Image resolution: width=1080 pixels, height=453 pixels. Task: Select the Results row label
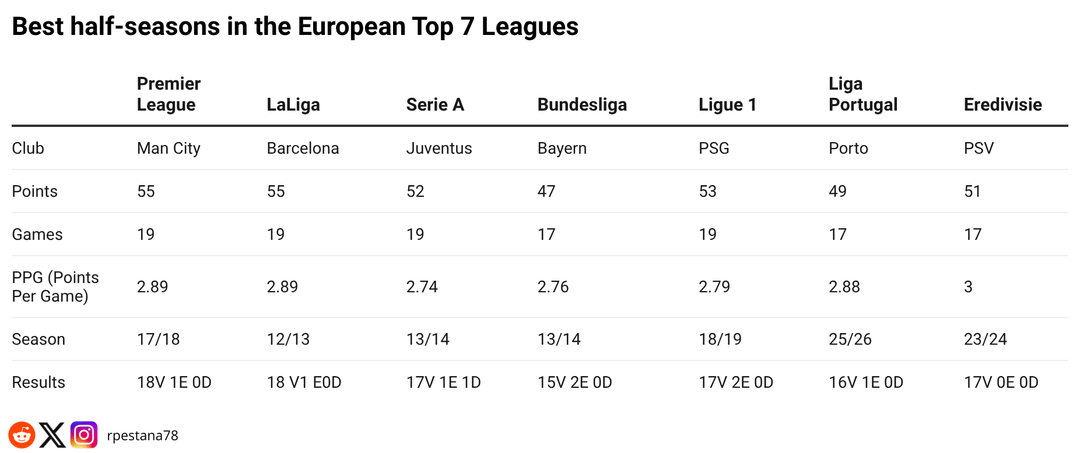tap(38, 382)
